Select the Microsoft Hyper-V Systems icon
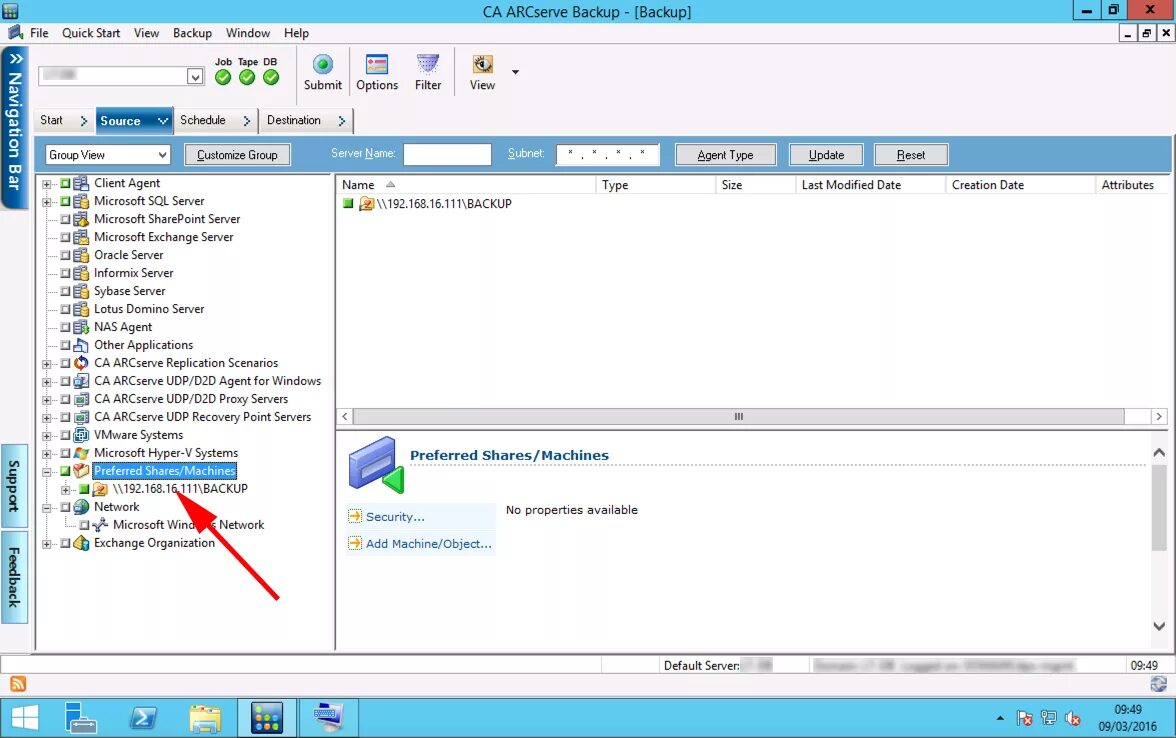Viewport: 1176px width, 738px height. pos(81,453)
